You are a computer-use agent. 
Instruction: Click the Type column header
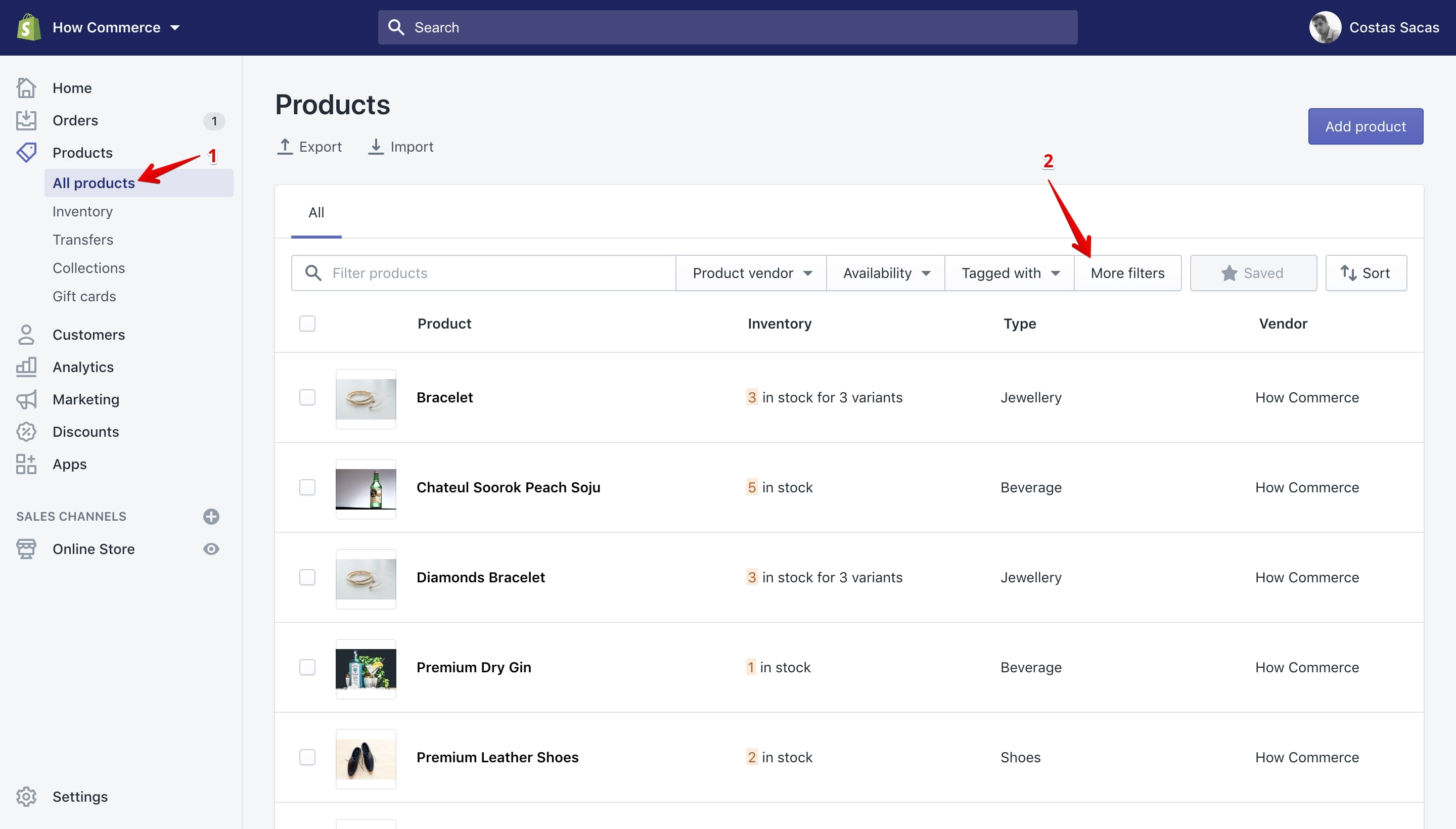click(x=1019, y=324)
